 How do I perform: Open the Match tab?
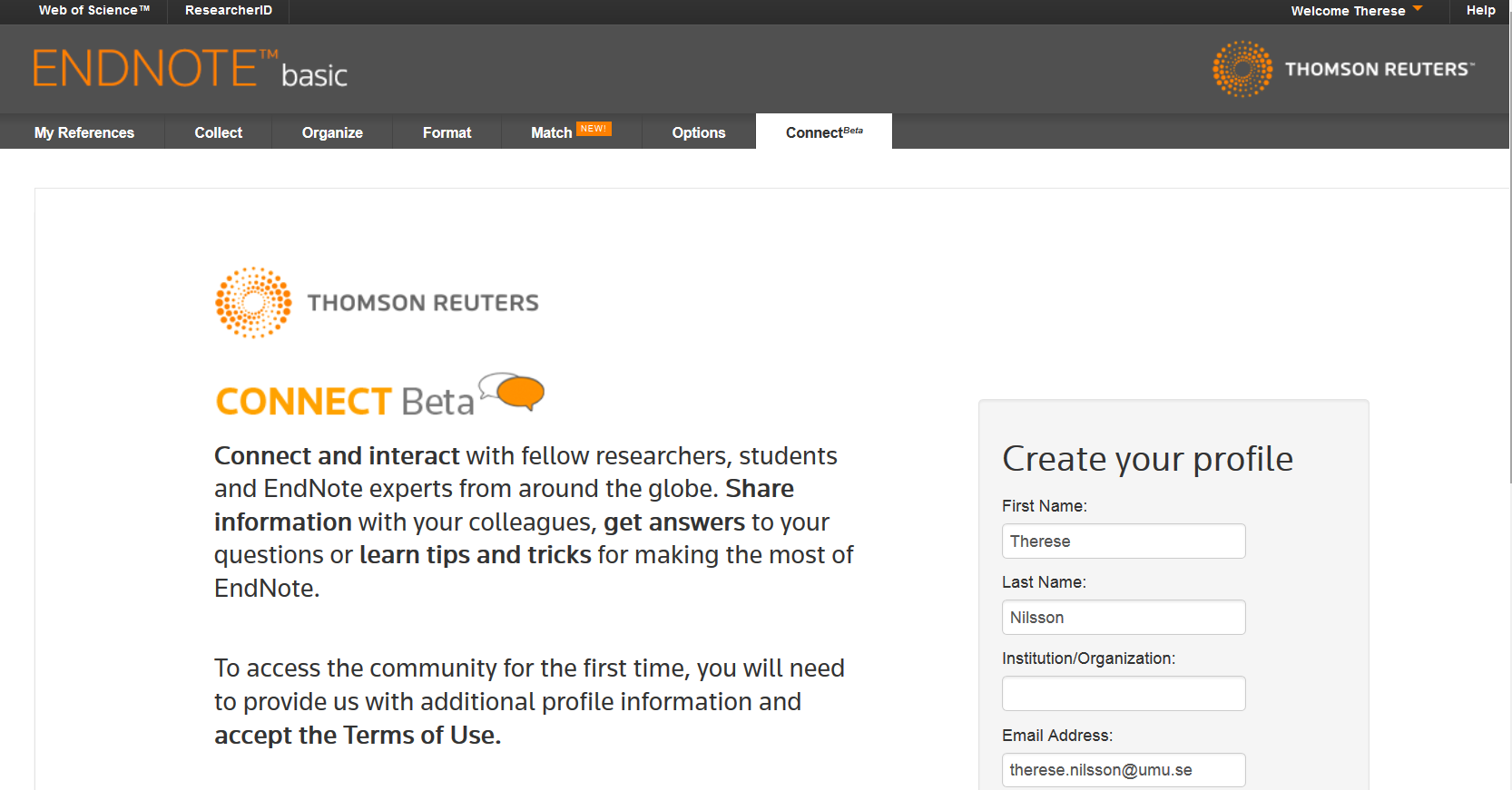(551, 132)
